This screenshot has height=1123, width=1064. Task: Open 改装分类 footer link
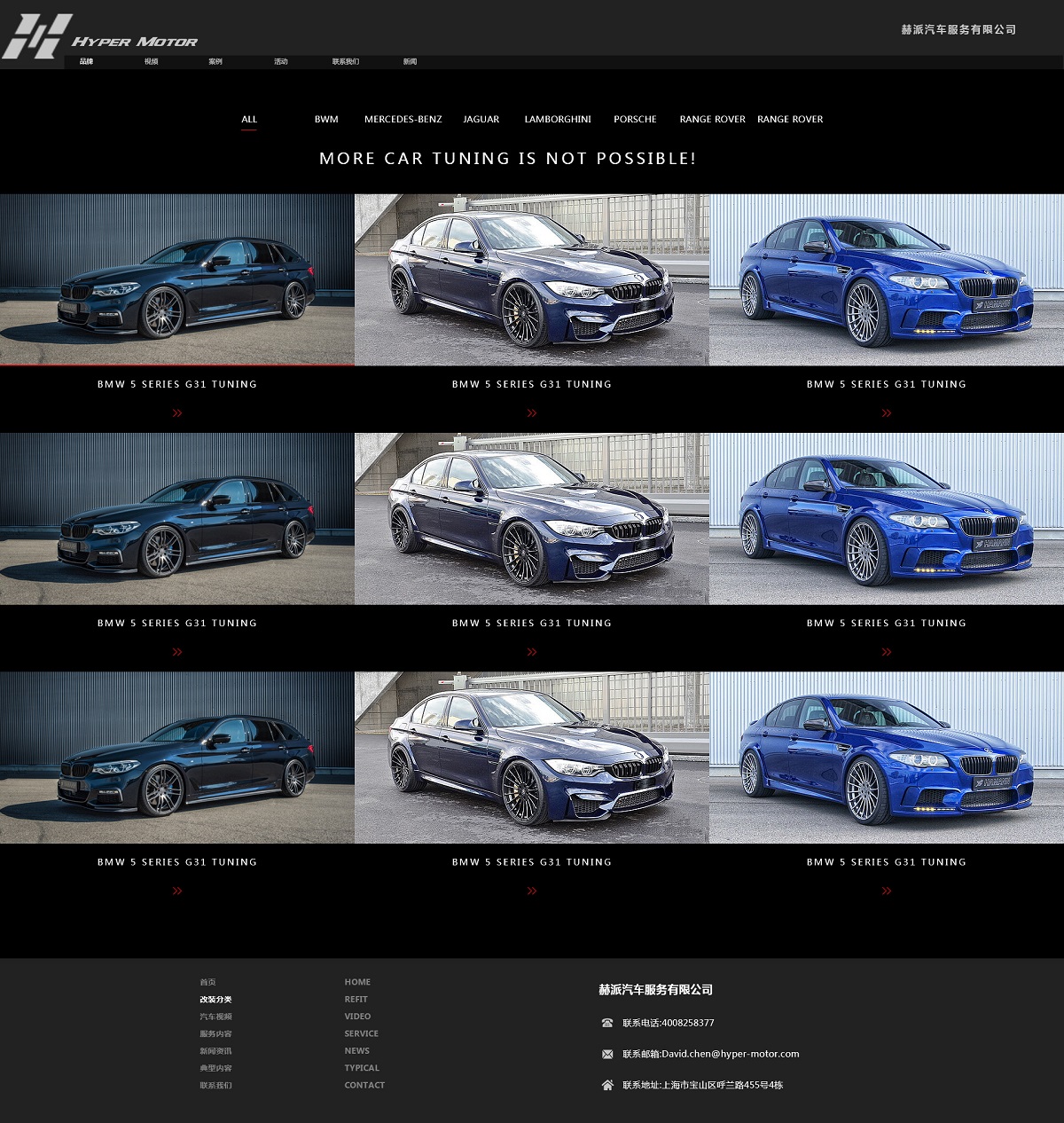215,999
